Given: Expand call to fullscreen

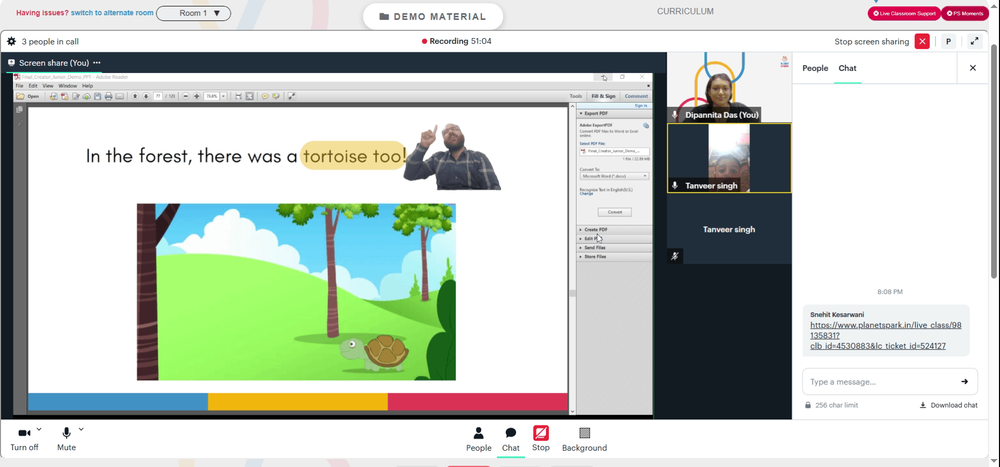Looking at the screenshot, I should click(974, 41).
